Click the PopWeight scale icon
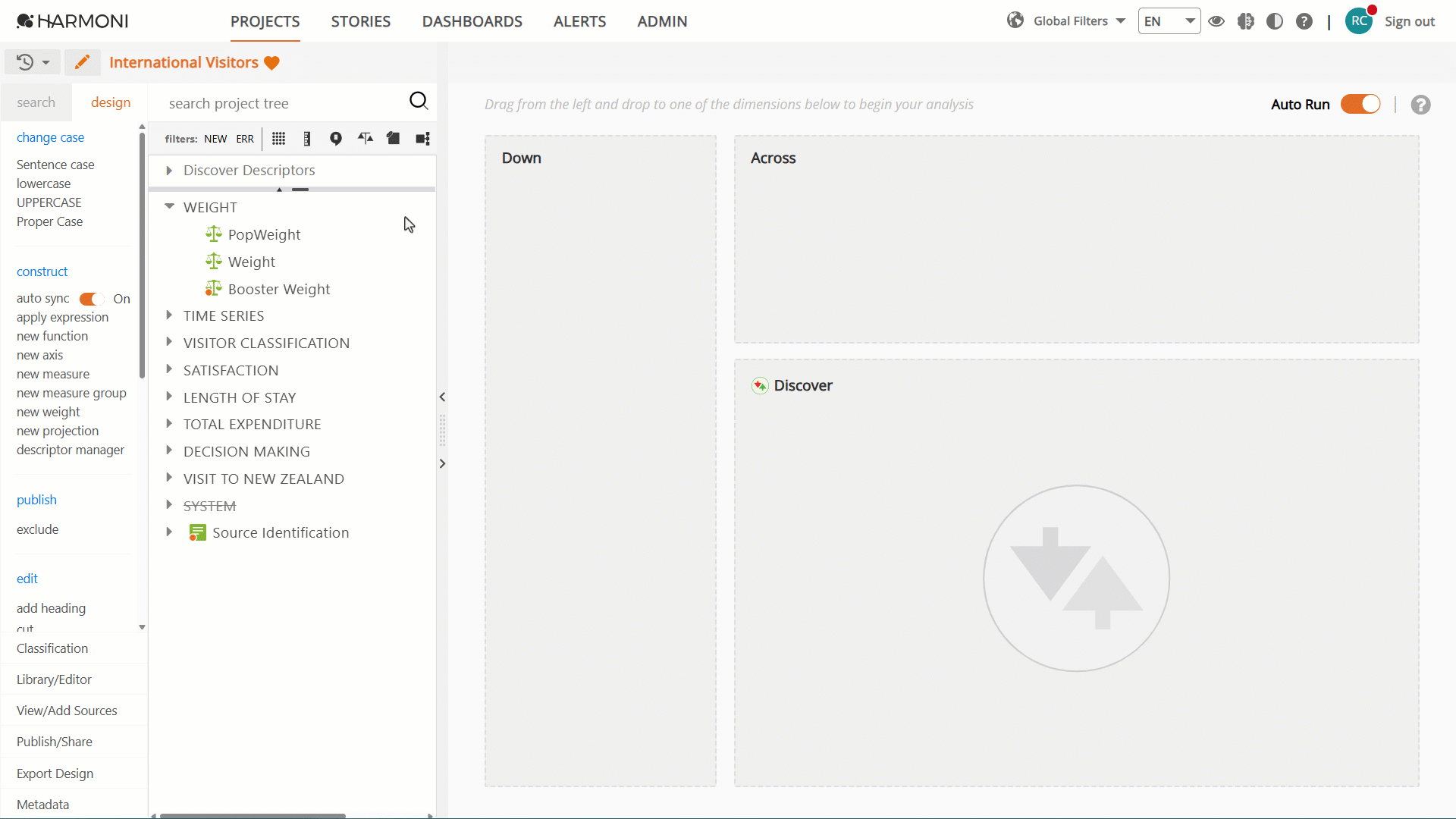Image resolution: width=1456 pixels, height=819 pixels. click(214, 234)
